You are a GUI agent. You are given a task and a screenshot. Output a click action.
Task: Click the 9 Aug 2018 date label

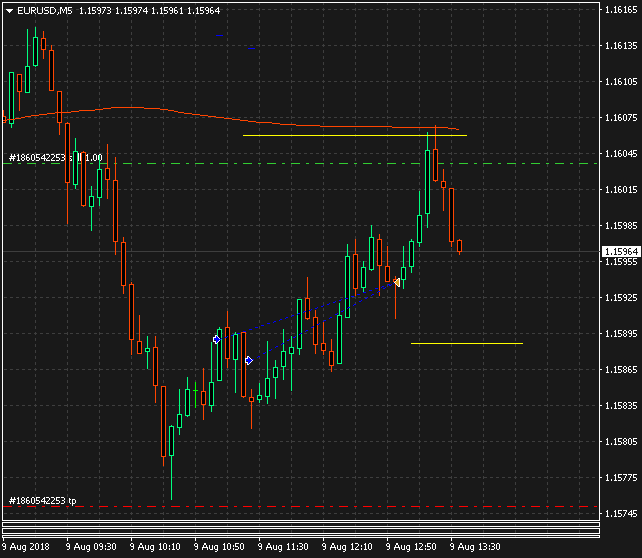[x=27, y=547]
